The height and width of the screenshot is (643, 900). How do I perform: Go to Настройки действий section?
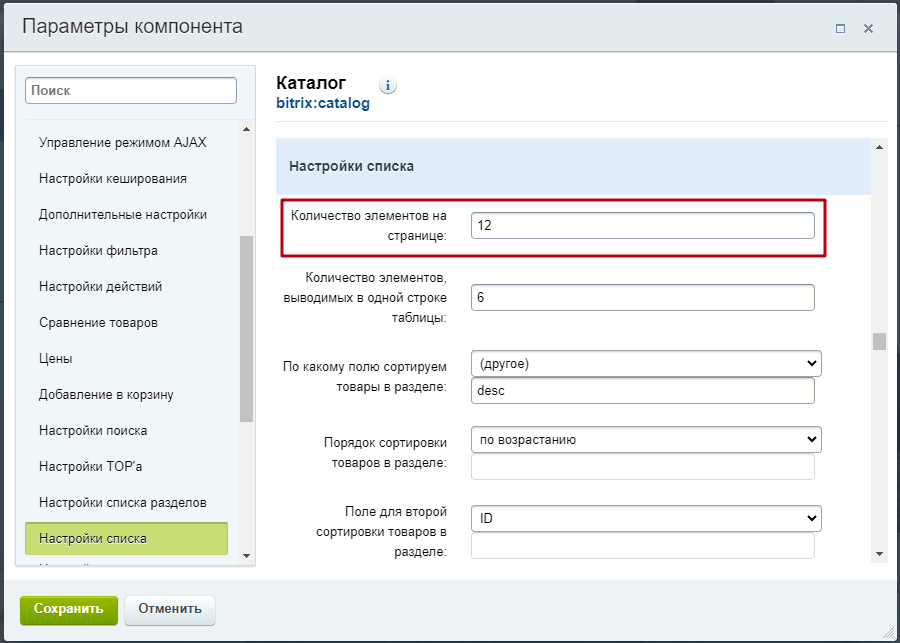(100, 286)
